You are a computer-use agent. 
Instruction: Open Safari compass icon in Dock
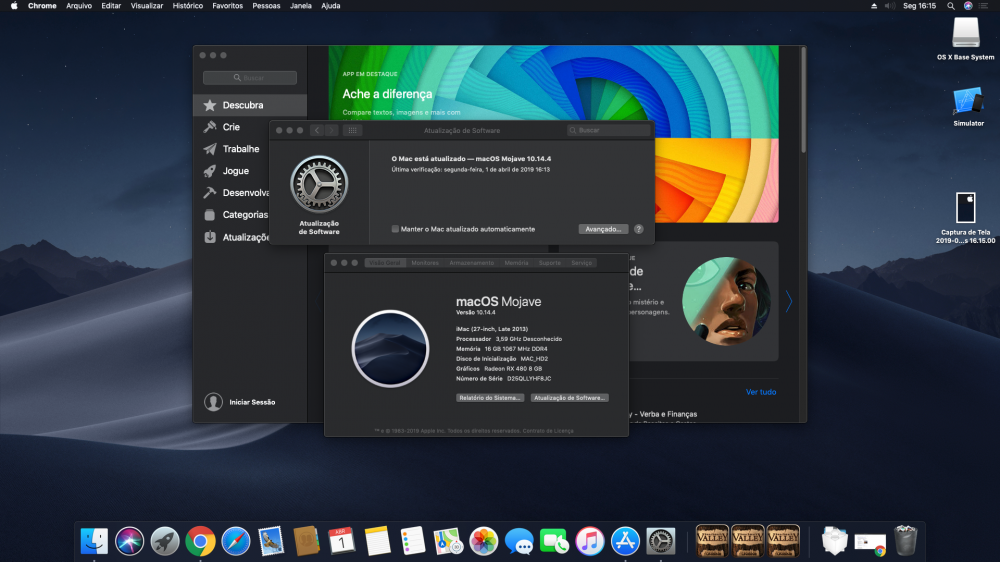[x=235, y=541]
